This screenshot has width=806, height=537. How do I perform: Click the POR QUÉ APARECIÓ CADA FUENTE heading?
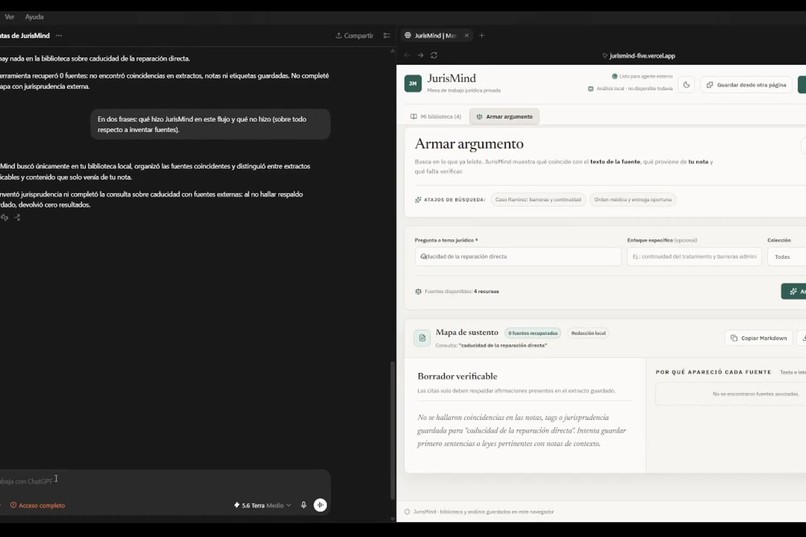click(x=713, y=372)
